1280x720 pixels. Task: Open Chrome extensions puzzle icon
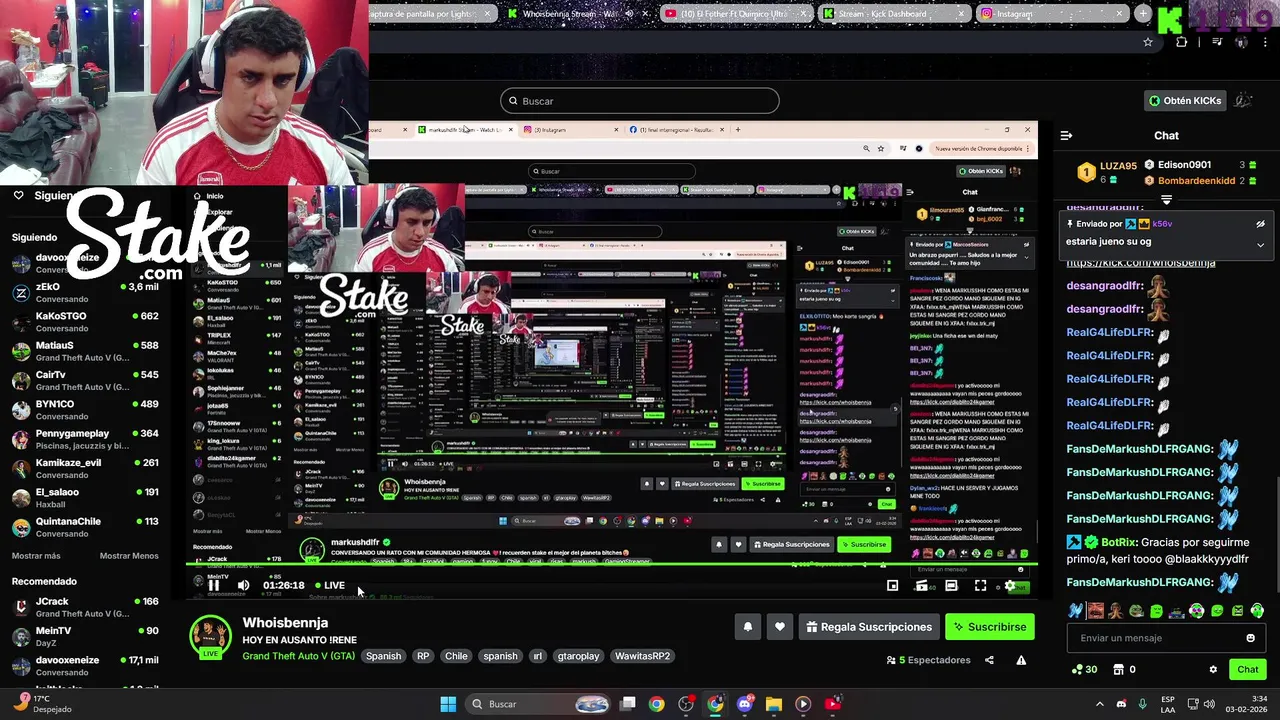(x=1181, y=42)
